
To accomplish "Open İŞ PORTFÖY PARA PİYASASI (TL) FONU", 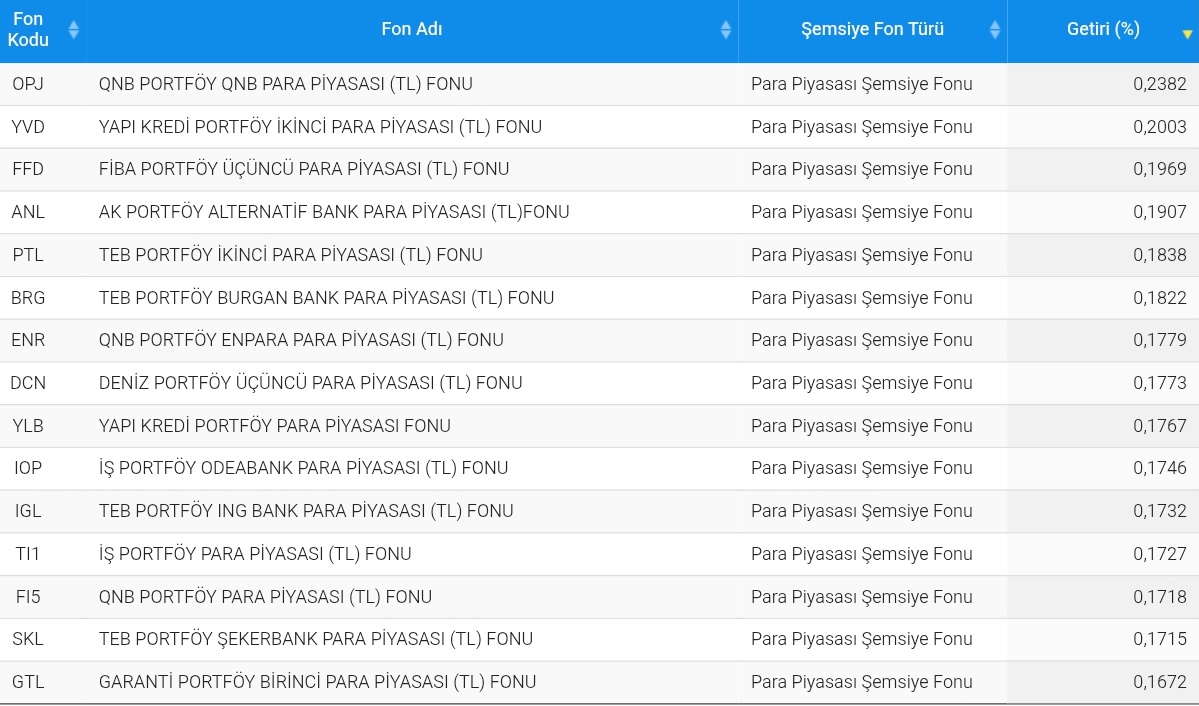I will pyautogui.click(x=255, y=554).
